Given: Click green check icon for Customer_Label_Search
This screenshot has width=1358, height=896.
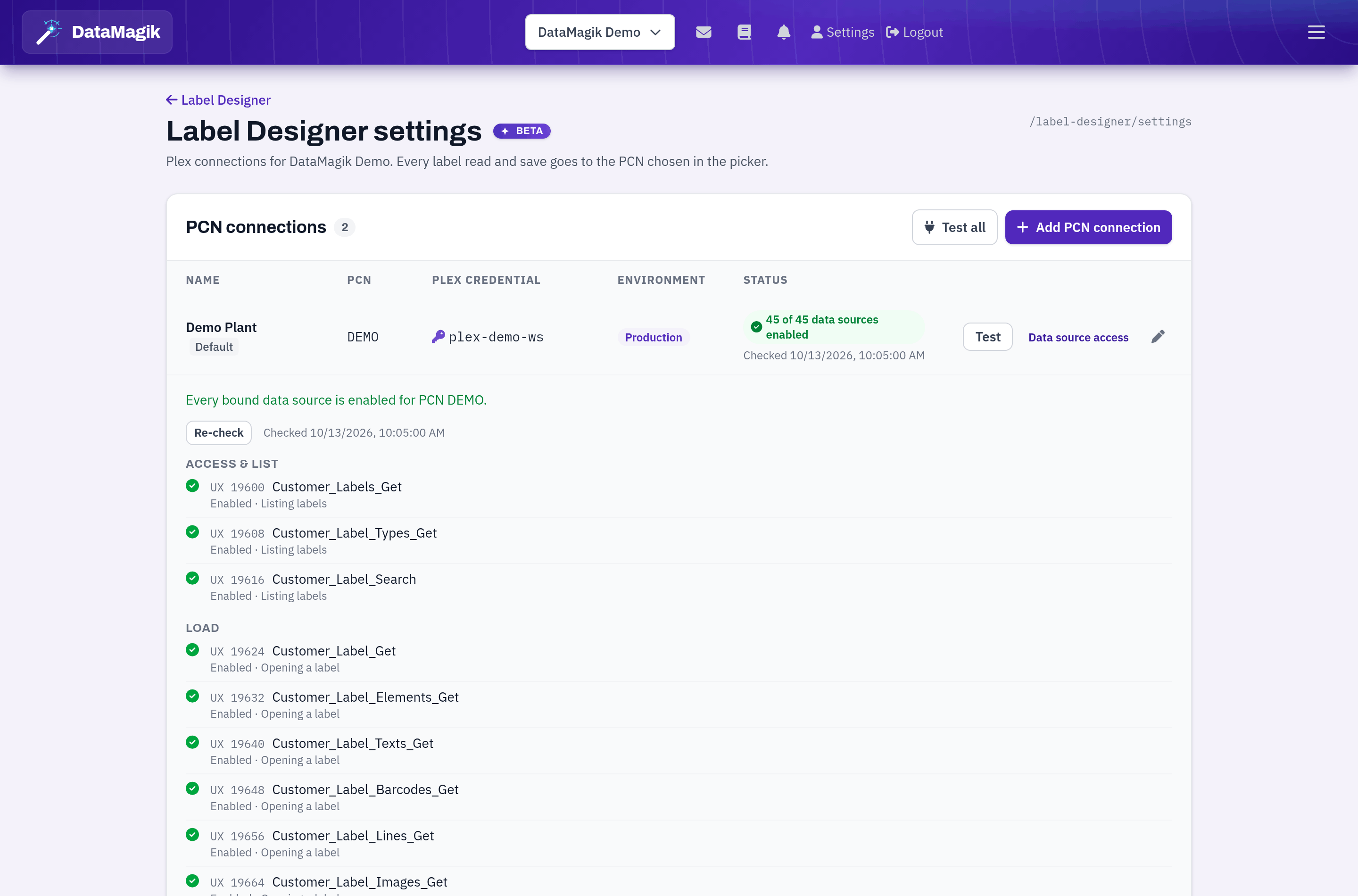Looking at the screenshot, I should pyautogui.click(x=192, y=578).
